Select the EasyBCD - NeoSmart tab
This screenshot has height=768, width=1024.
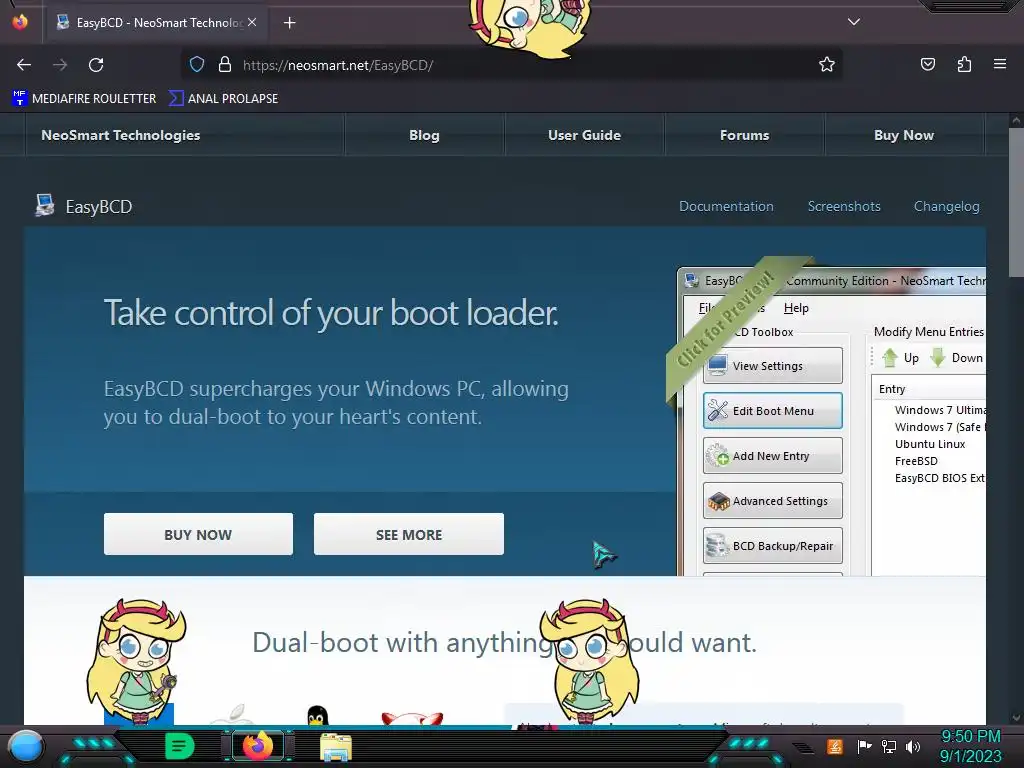[x=157, y=23]
